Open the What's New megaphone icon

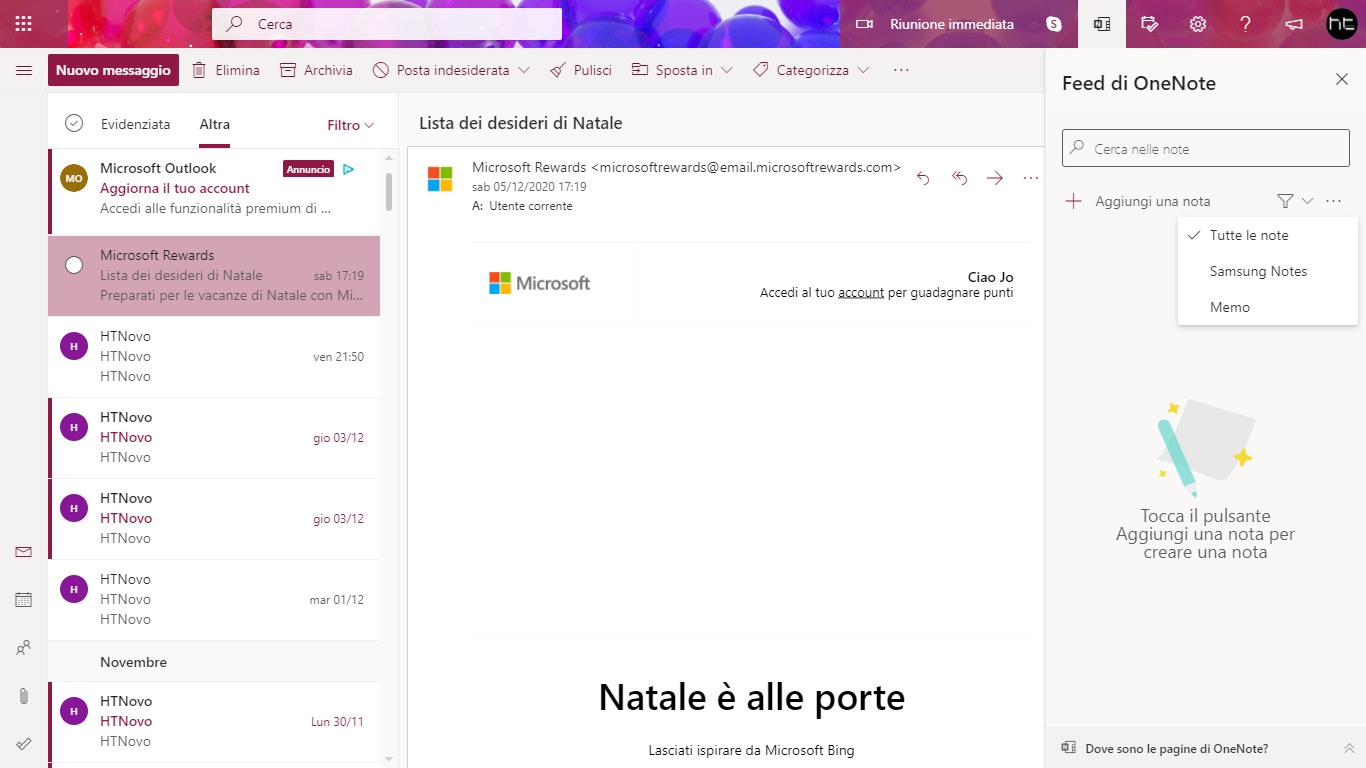pos(1293,23)
